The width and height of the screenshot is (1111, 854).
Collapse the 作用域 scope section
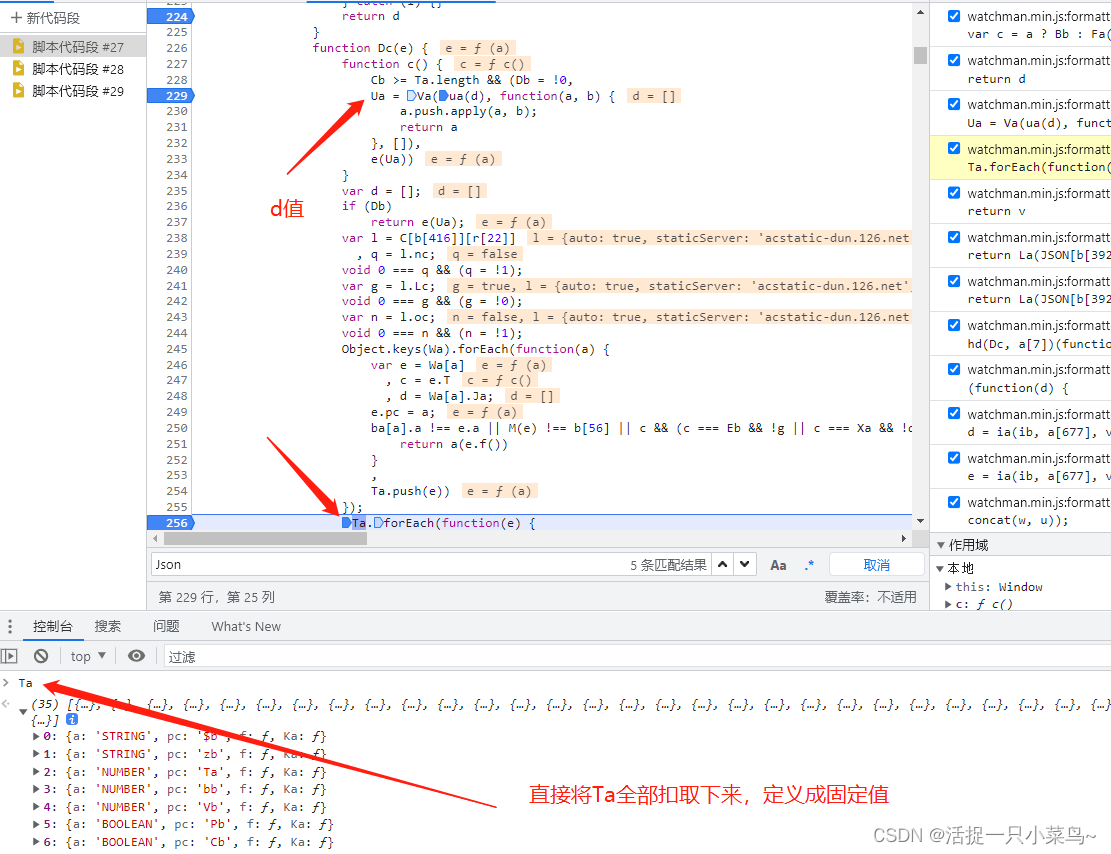[x=940, y=545]
